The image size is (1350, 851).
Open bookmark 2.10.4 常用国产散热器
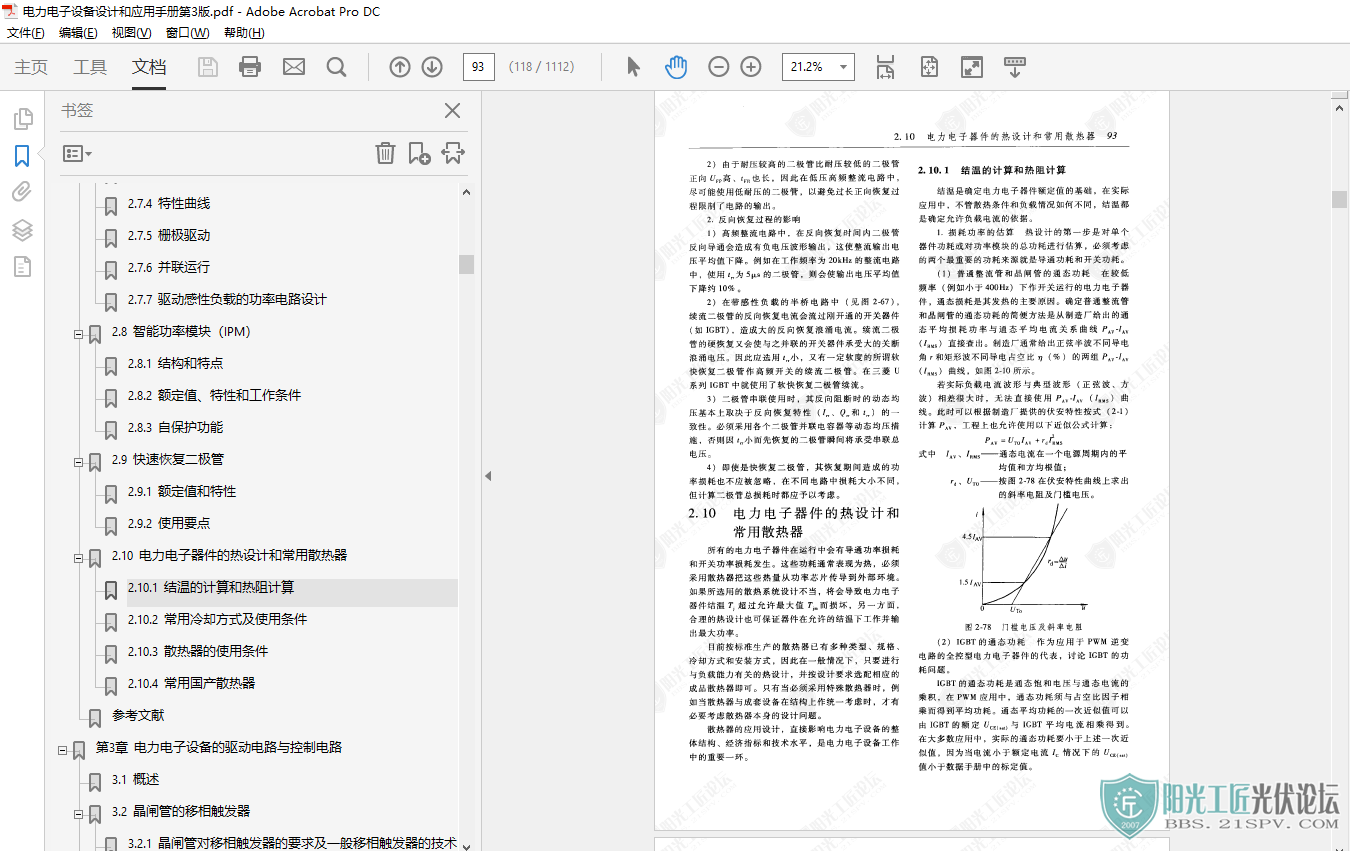[191, 683]
